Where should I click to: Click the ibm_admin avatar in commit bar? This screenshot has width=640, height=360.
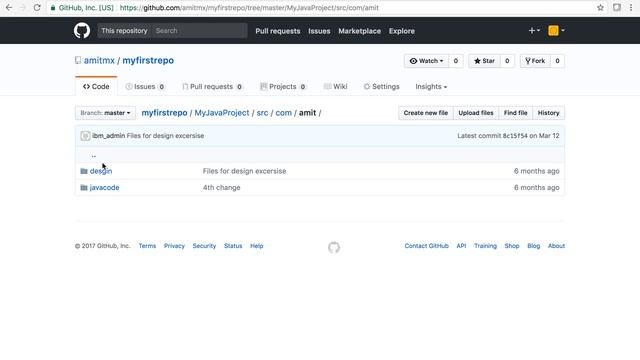(x=85, y=136)
